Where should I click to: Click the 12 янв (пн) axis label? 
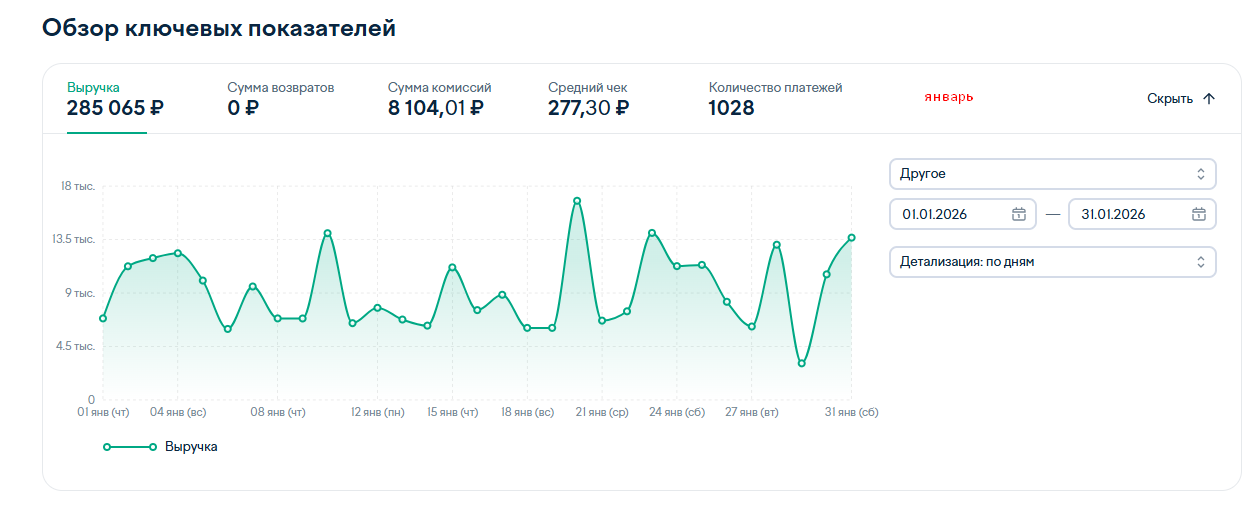(378, 412)
